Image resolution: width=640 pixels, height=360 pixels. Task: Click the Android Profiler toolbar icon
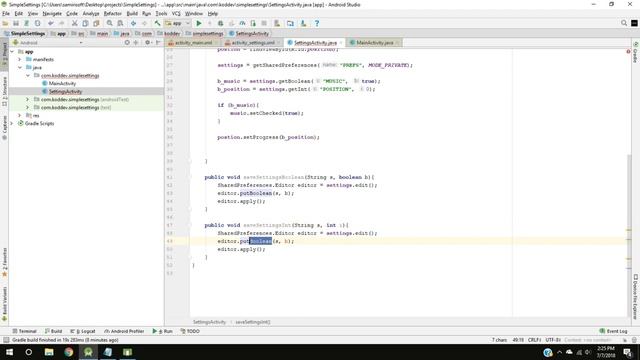[242, 23]
